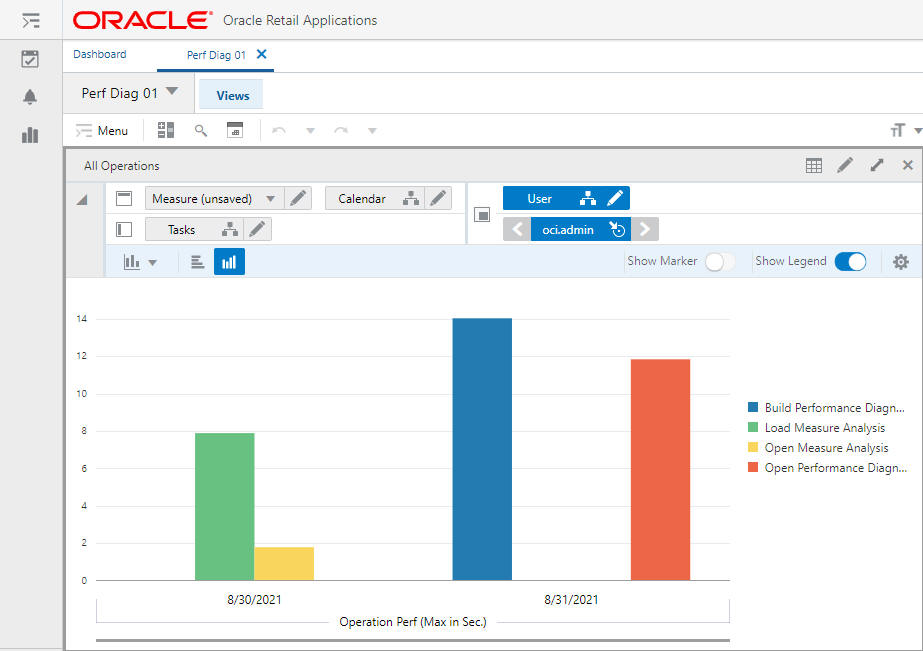Image resolution: width=923 pixels, height=651 pixels.
Task: Advance to next user with right arrow
Action: click(x=644, y=228)
